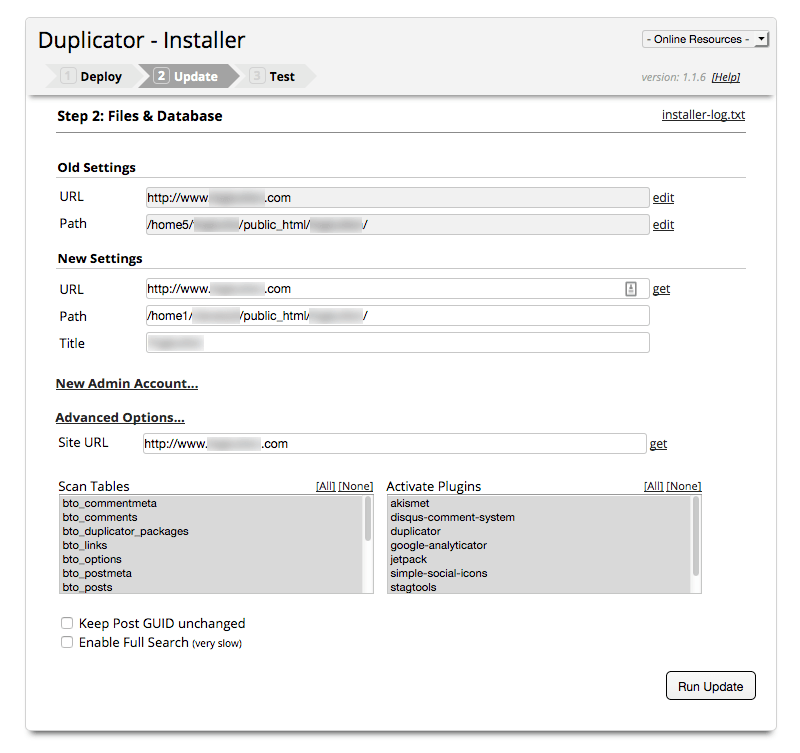The width and height of the screenshot is (800, 753).
Task: Click edit next to the Old Settings URL
Action: pyautogui.click(x=663, y=198)
